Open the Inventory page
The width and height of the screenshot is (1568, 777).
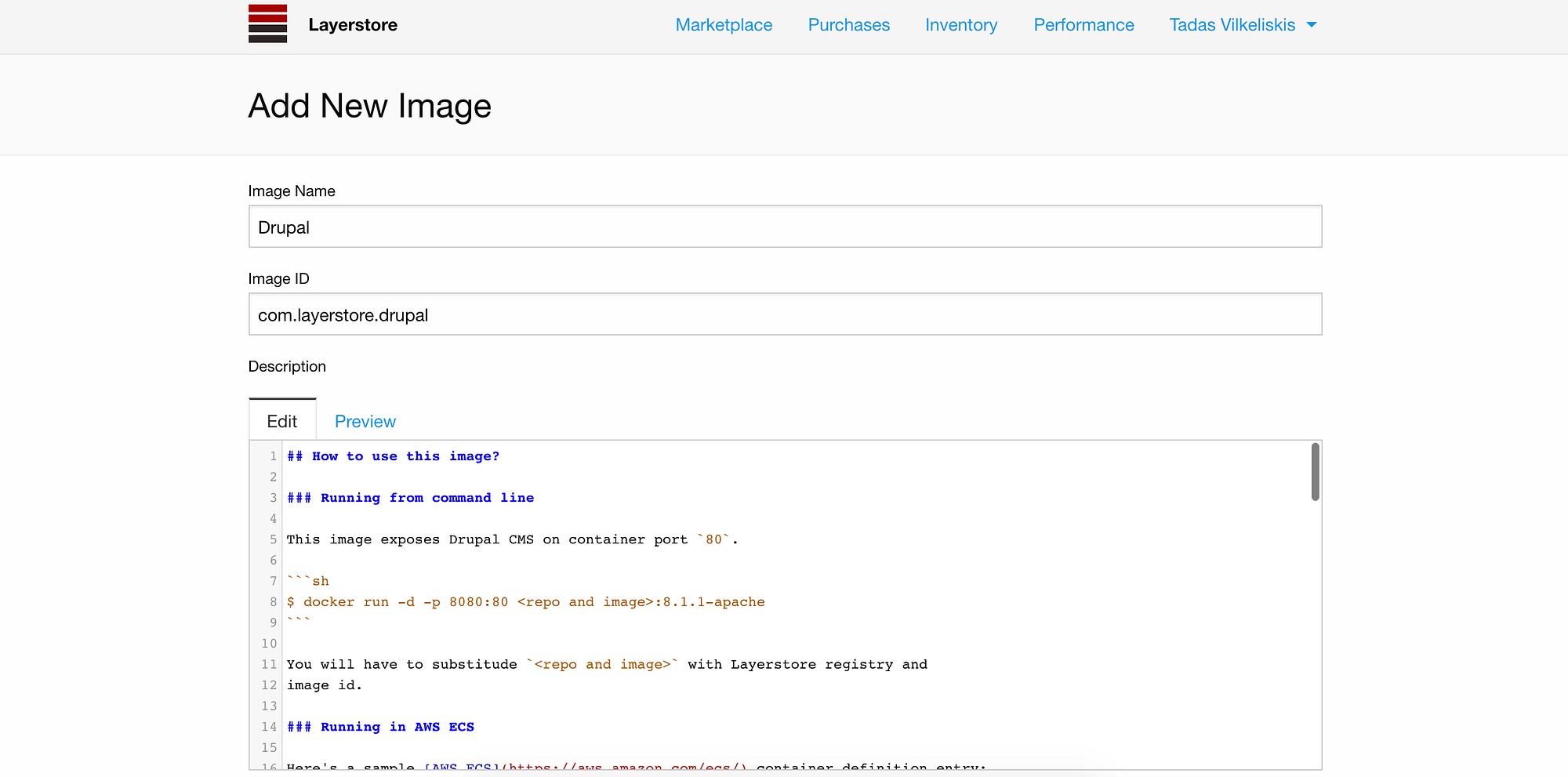(961, 25)
